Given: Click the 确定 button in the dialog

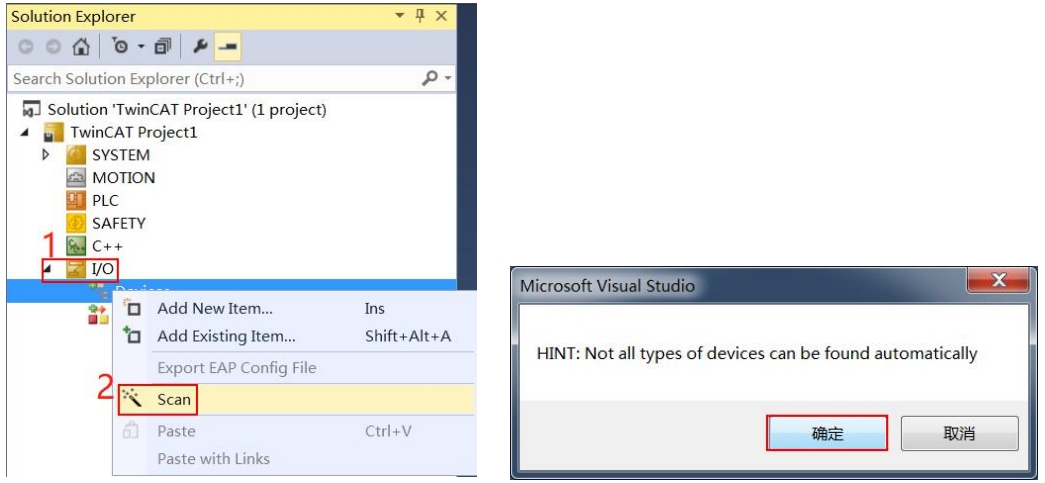Looking at the screenshot, I should 827,434.
